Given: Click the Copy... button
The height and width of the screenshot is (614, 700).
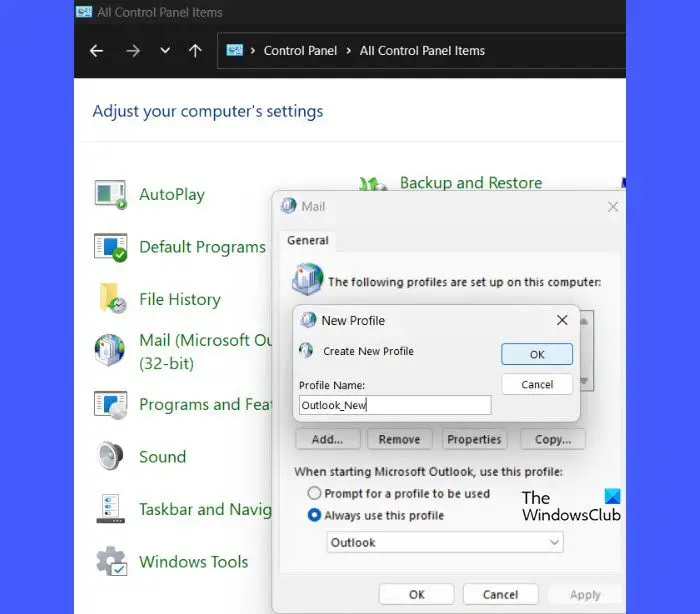Looking at the screenshot, I should tap(553, 439).
